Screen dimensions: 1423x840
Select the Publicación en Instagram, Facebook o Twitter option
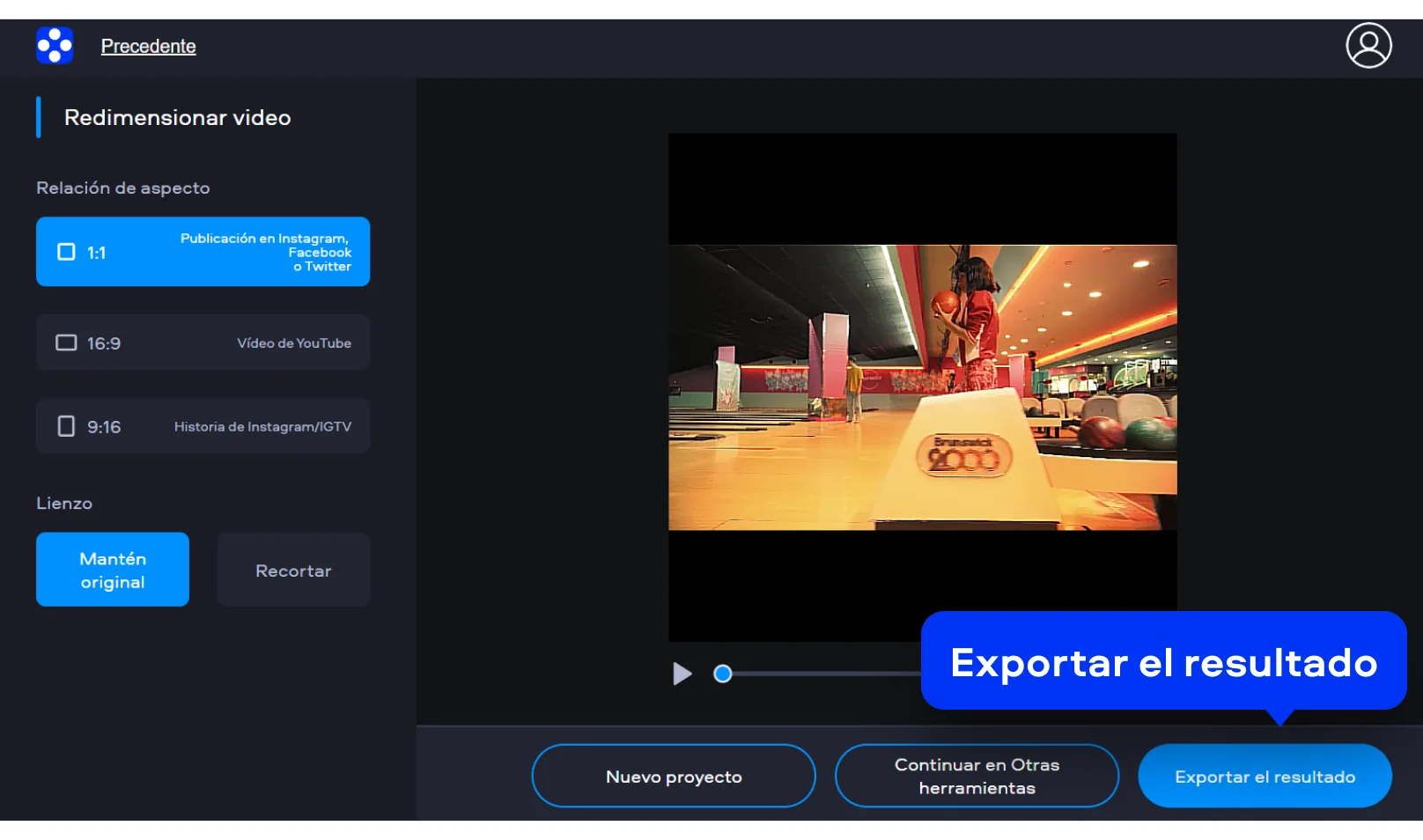click(265, 252)
